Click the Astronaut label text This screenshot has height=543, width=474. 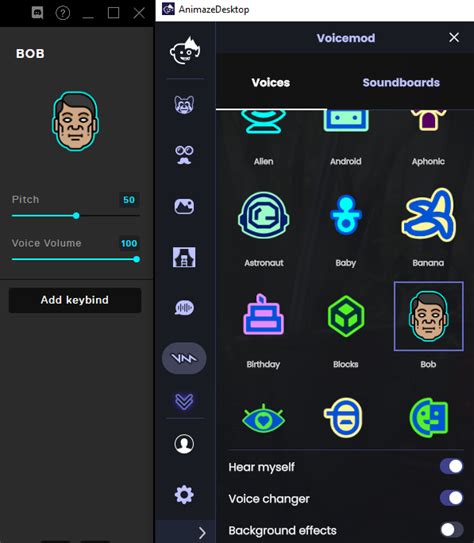[264, 263]
